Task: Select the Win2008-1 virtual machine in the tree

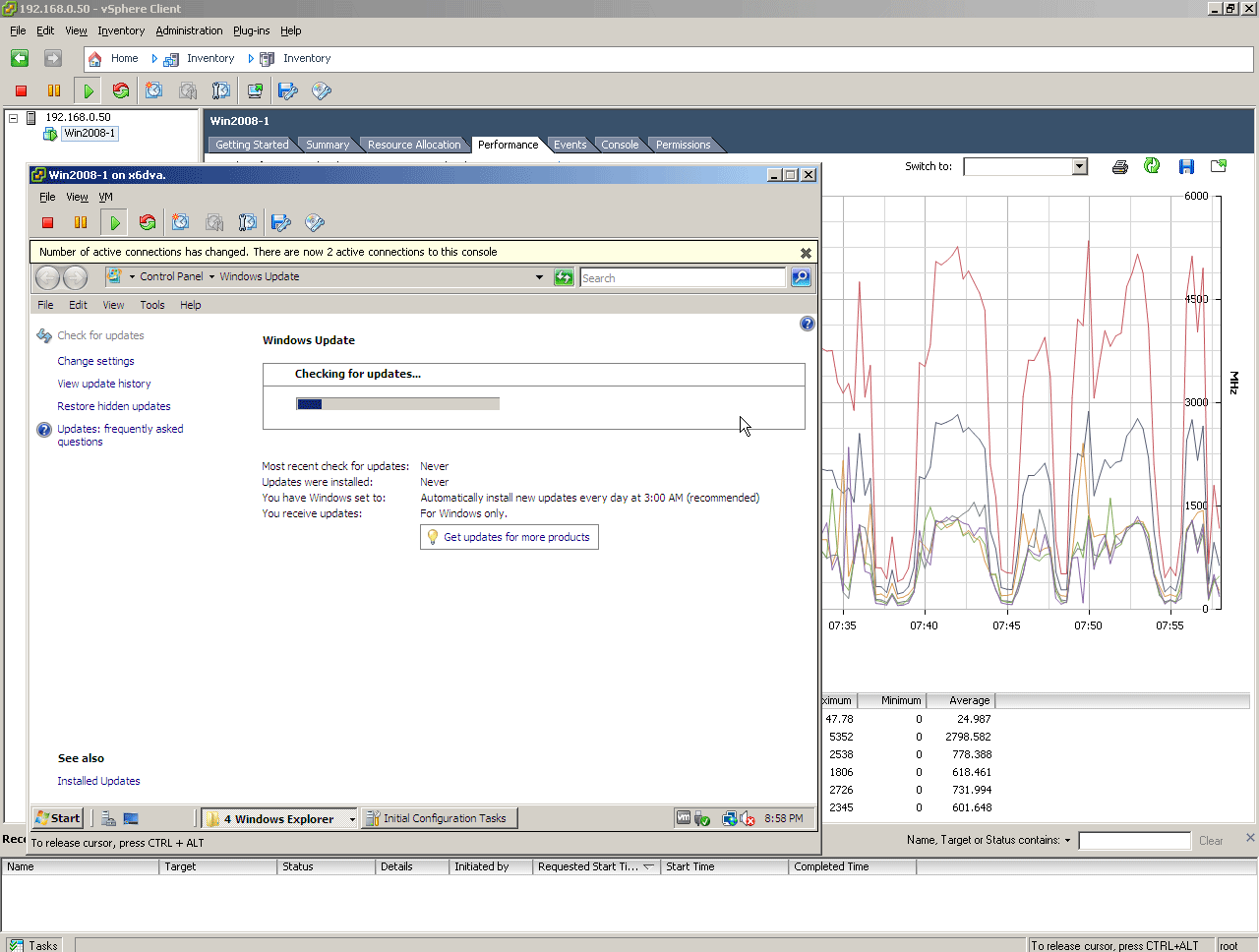Action: 90,134
